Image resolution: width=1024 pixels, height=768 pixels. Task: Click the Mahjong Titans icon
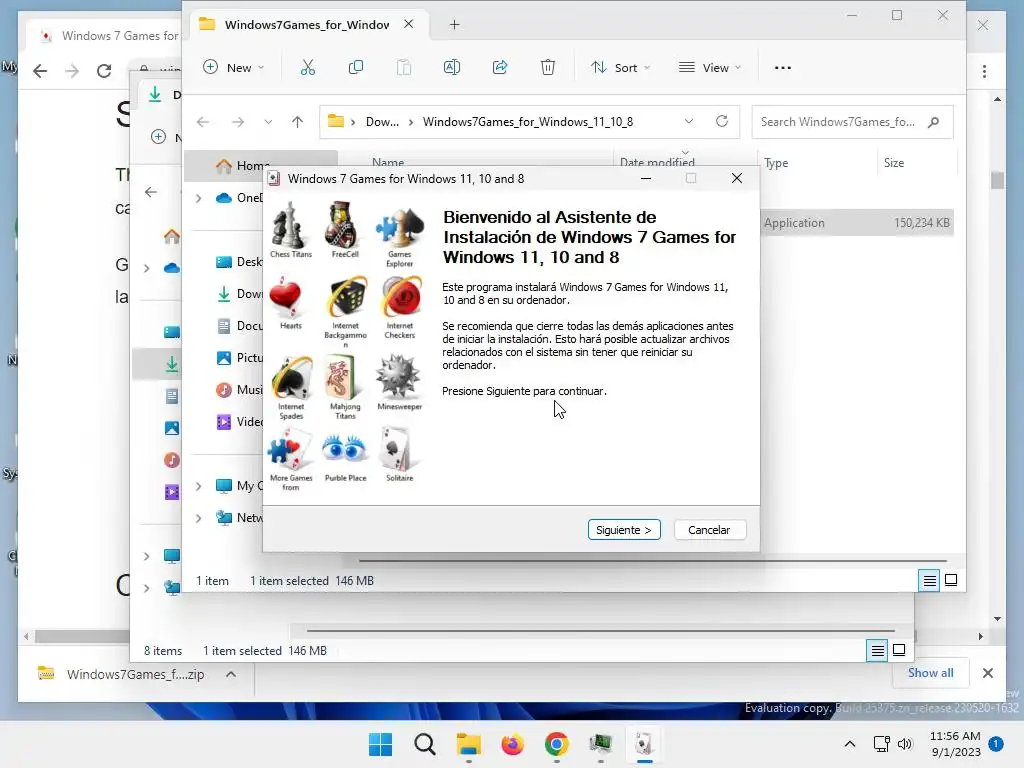(344, 377)
